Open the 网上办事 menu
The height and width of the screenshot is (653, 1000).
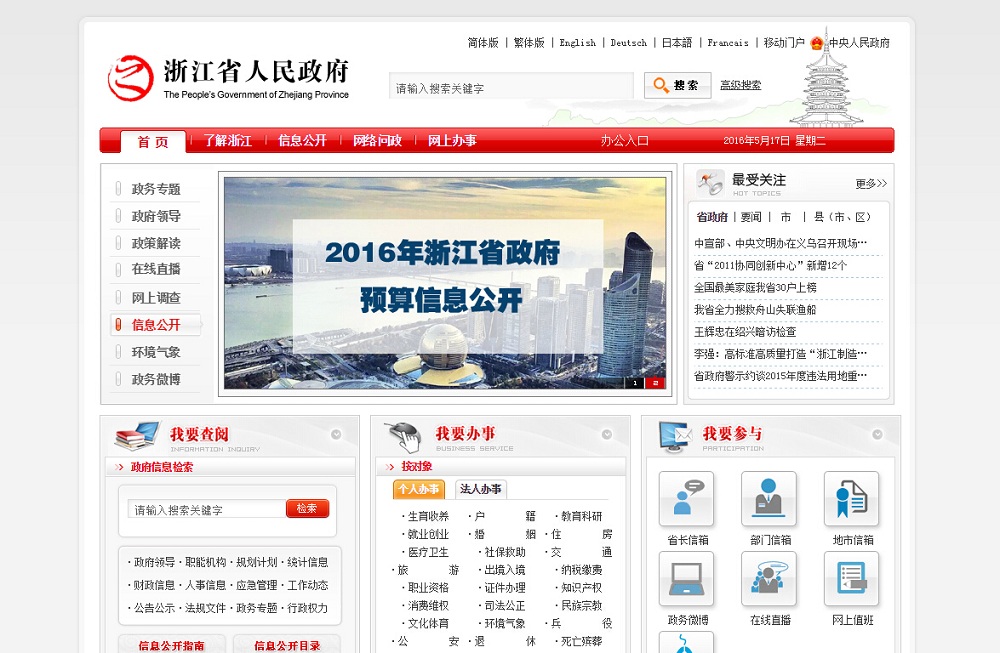click(452, 140)
